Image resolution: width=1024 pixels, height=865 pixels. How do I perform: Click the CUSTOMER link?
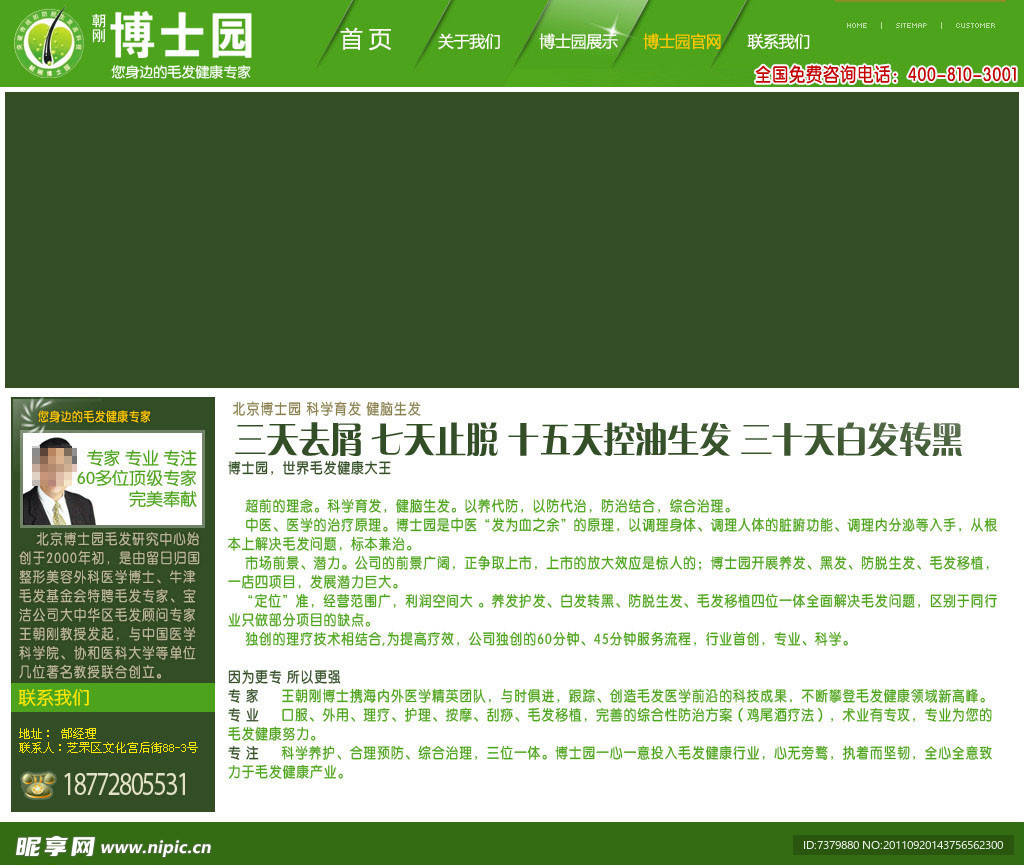pos(976,26)
